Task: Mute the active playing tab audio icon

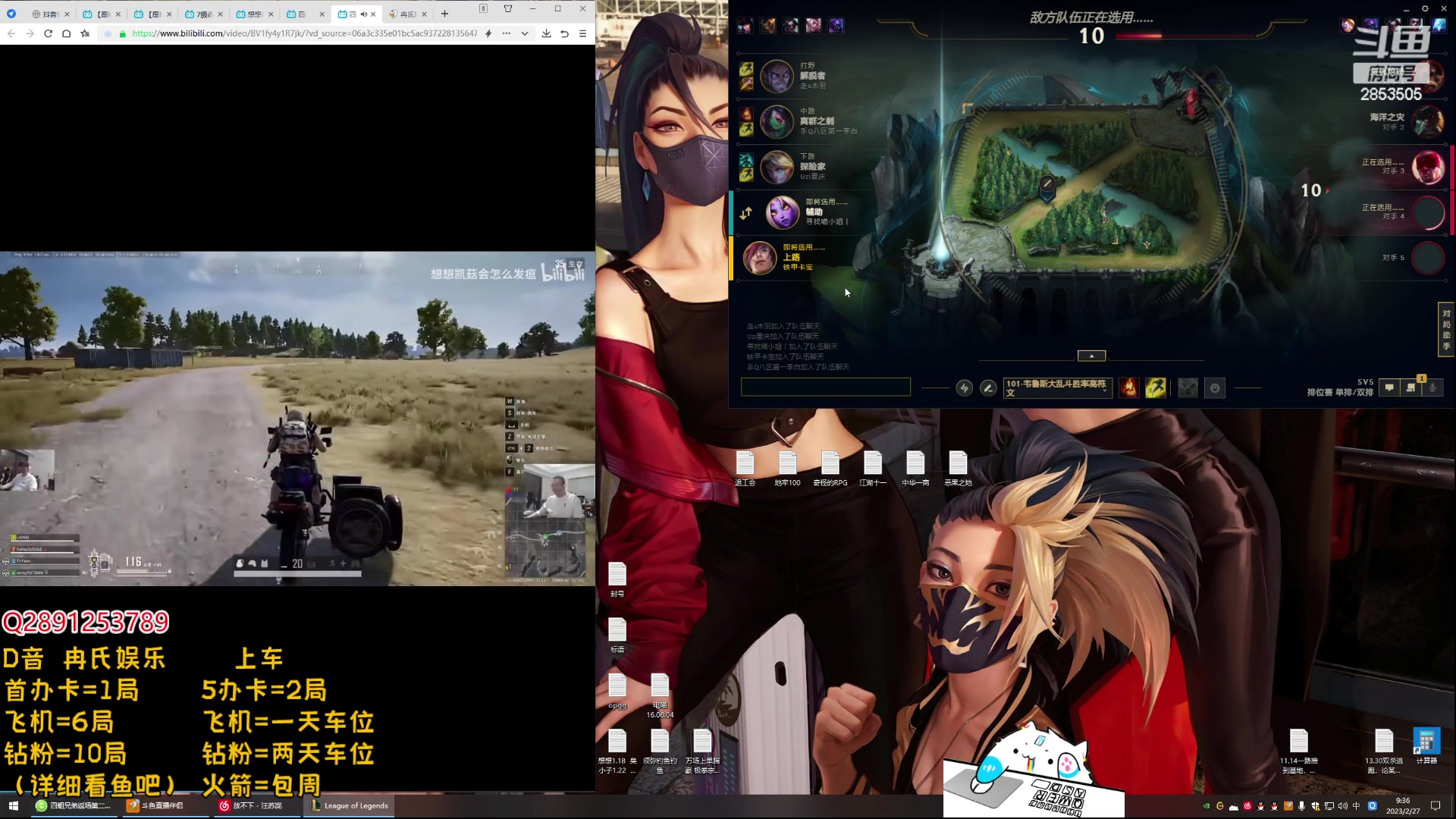Action: point(363,14)
